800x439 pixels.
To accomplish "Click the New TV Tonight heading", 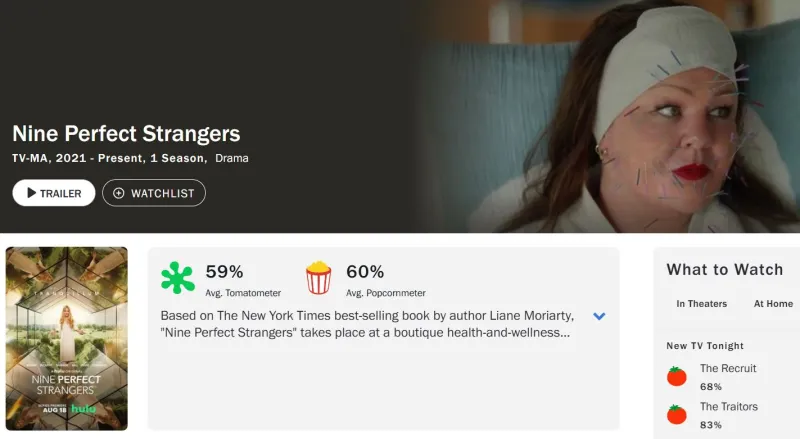I will pos(705,346).
